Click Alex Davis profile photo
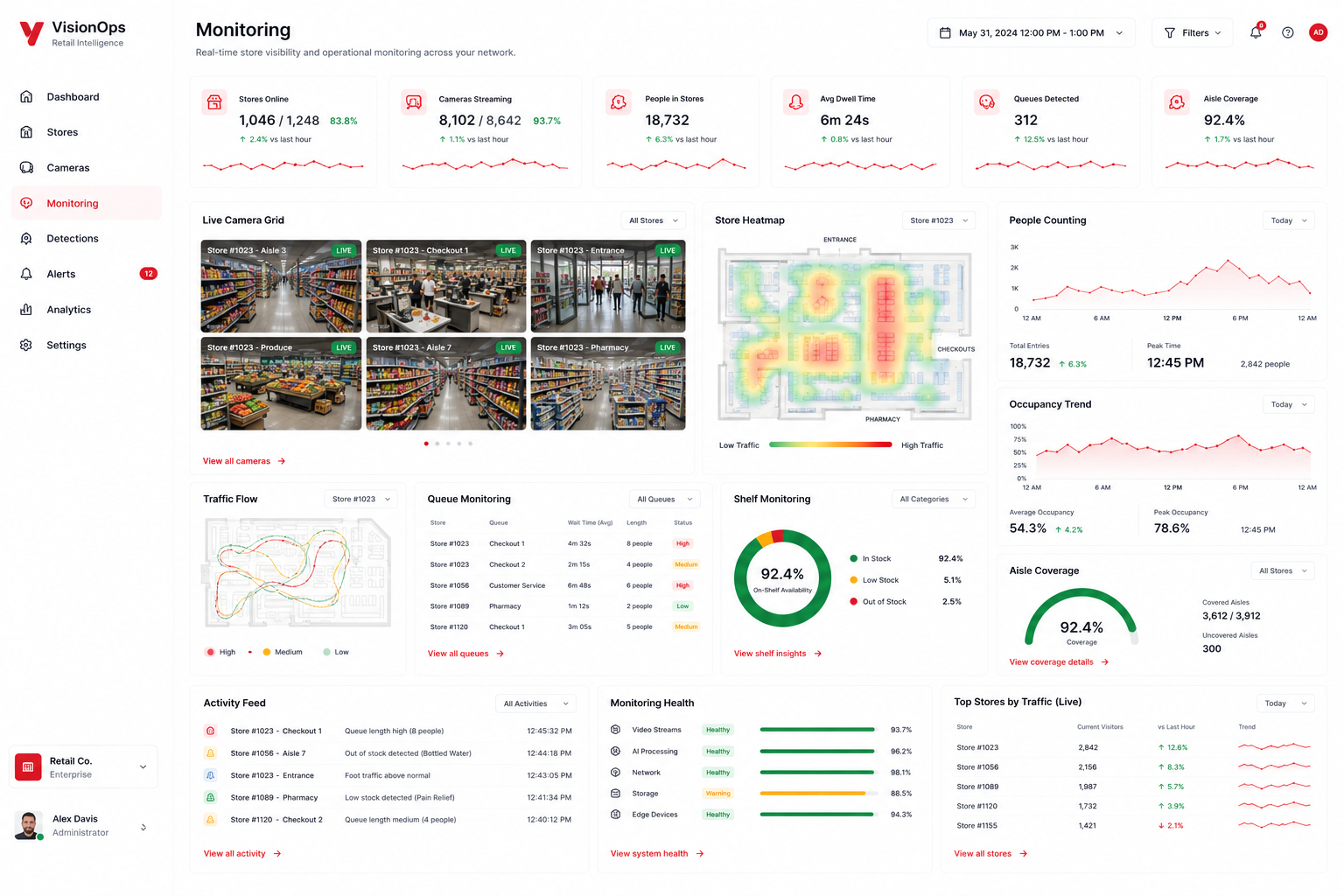Image resolution: width=1344 pixels, height=896 pixels. coord(29,825)
